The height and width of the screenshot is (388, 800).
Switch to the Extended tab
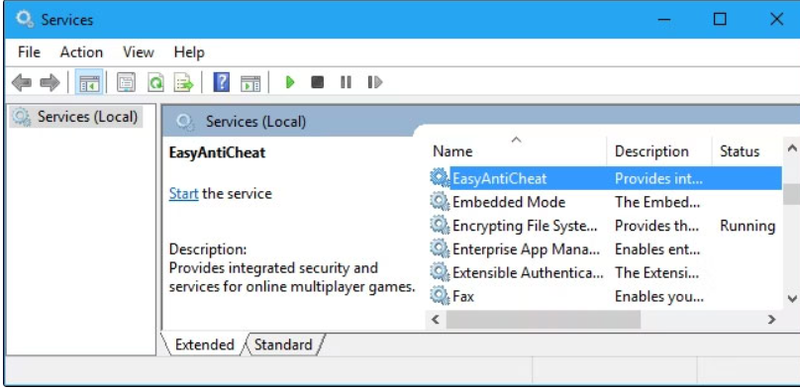(x=204, y=345)
